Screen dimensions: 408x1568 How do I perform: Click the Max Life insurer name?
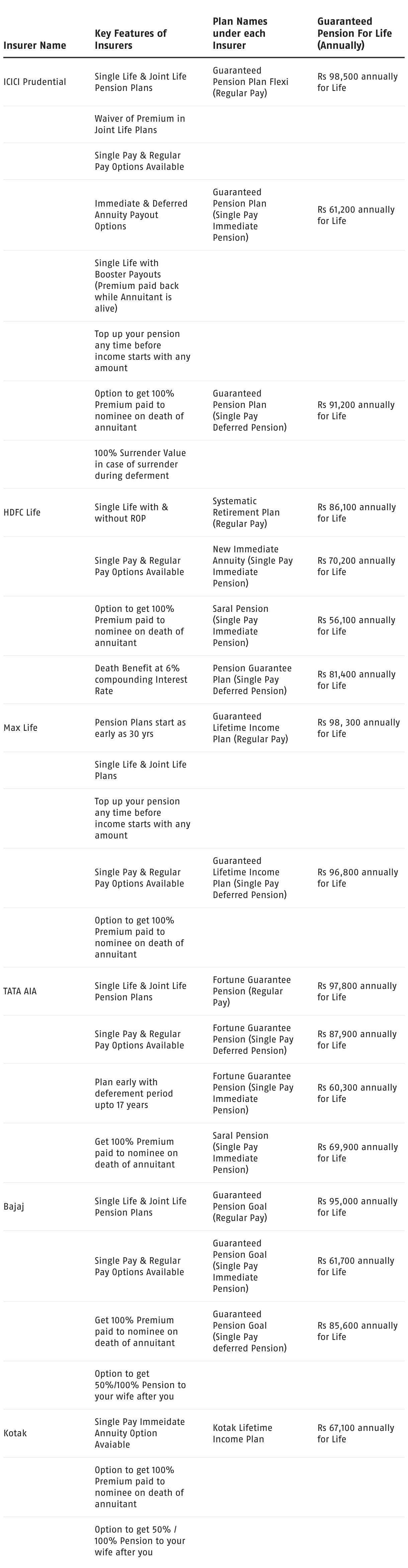(x=21, y=728)
